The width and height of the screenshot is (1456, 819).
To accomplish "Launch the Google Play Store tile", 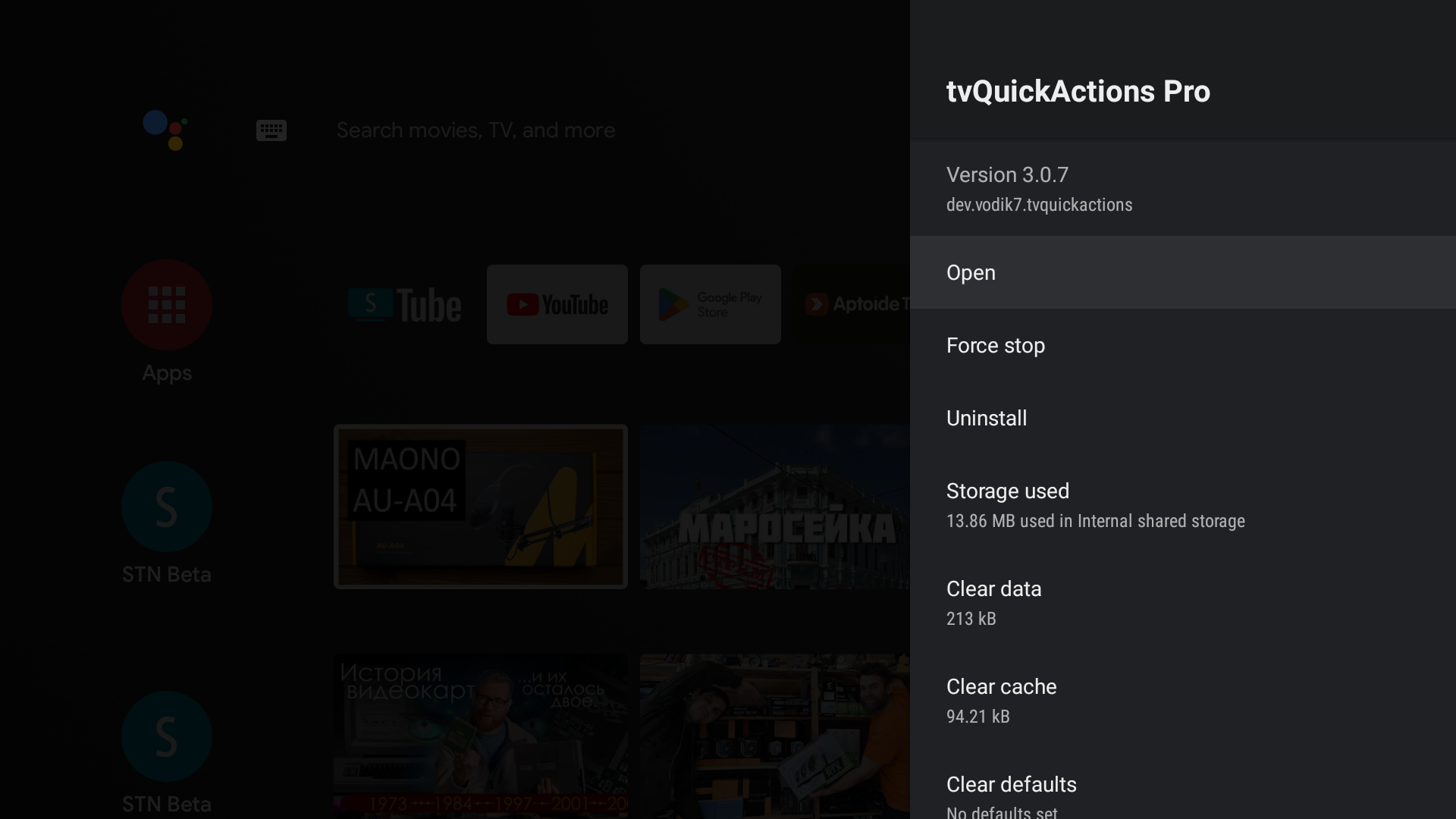I will [x=711, y=305].
